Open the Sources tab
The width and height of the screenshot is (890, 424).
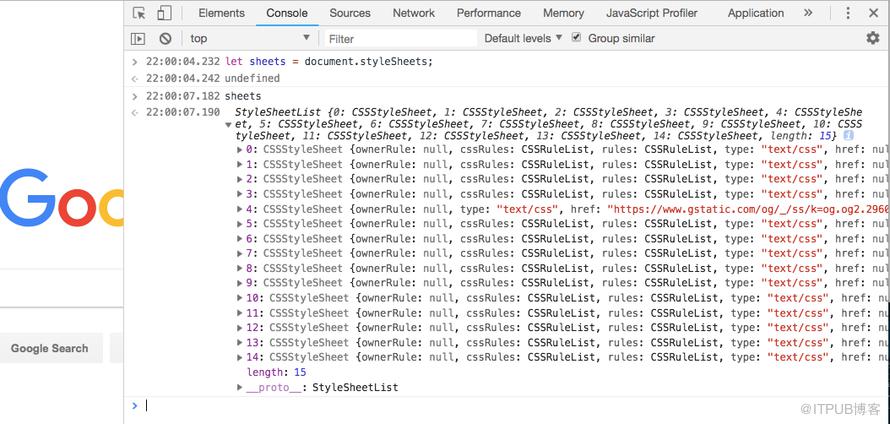tap(350, 13)
